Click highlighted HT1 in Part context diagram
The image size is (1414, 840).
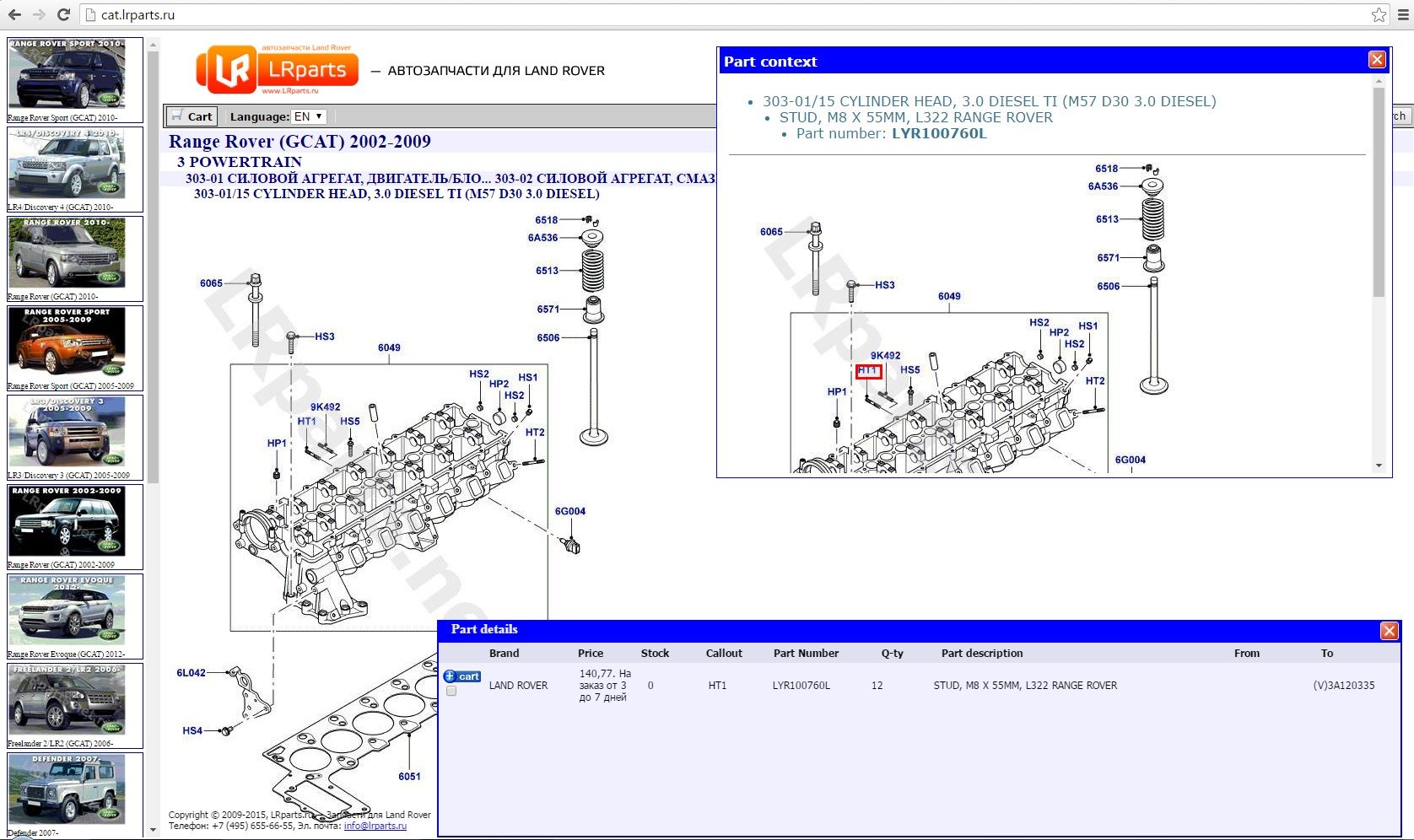click(x=868, y=371)
